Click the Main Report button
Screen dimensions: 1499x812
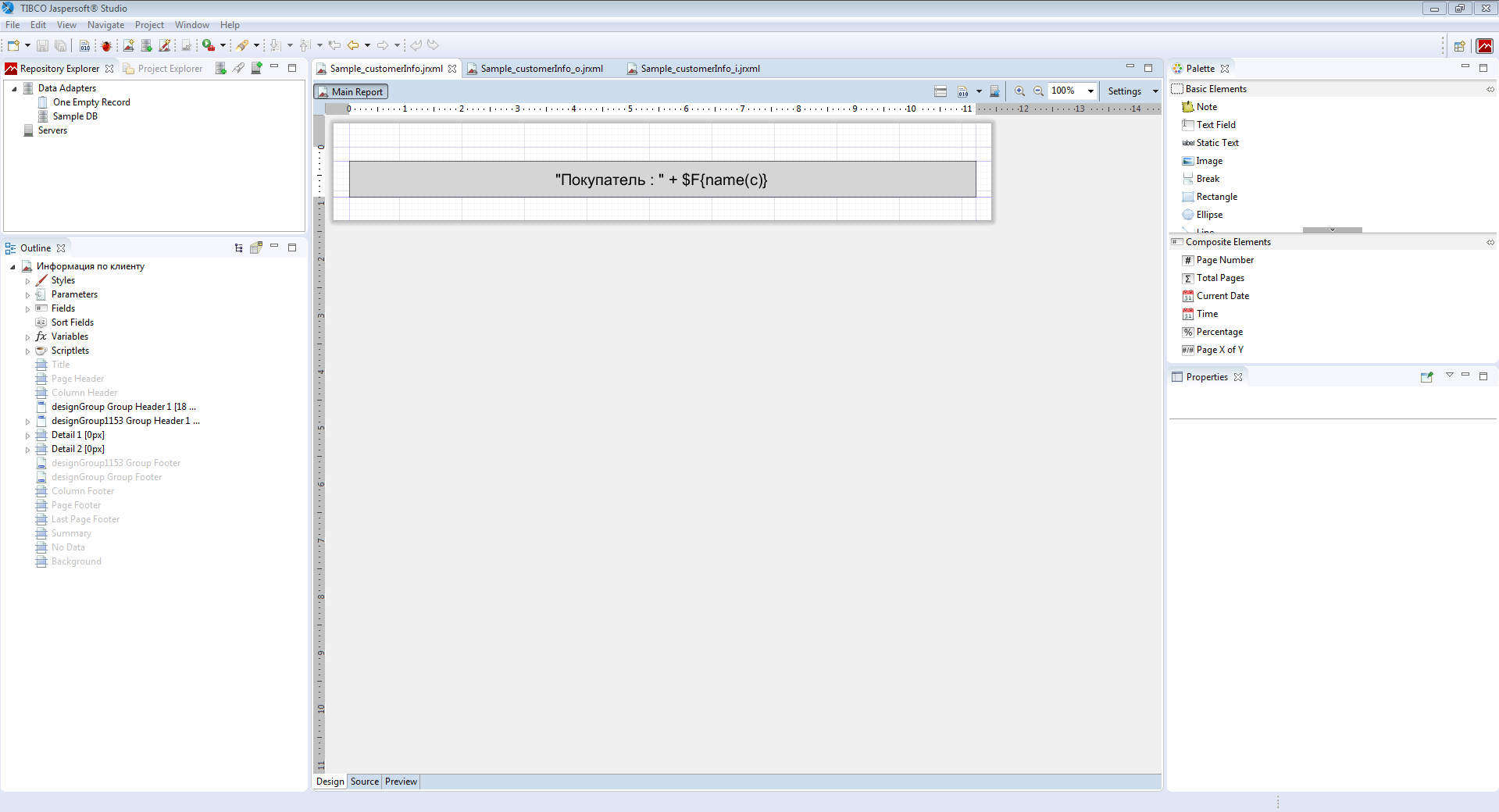point(351,91)
